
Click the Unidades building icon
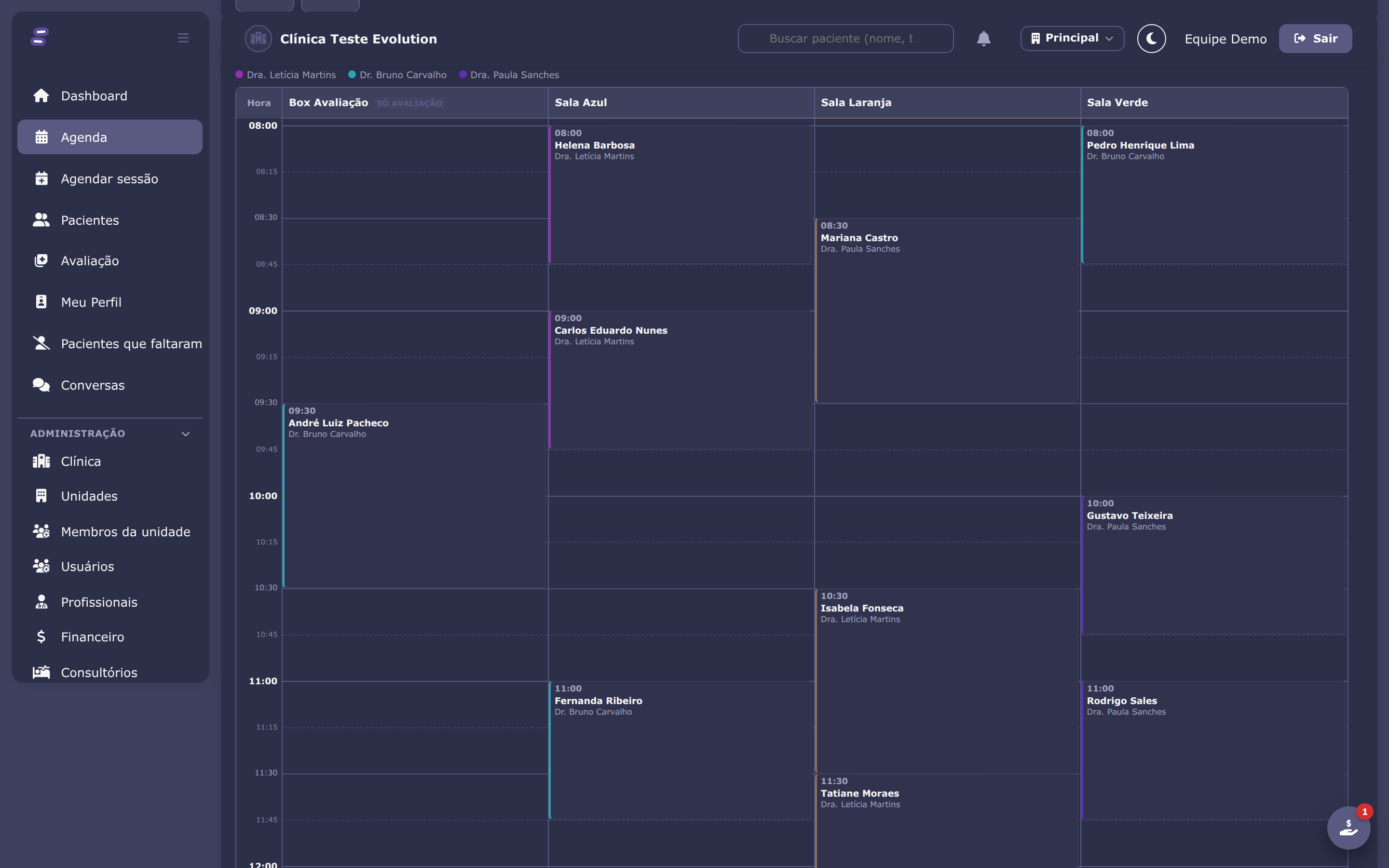tap(41, 496)
